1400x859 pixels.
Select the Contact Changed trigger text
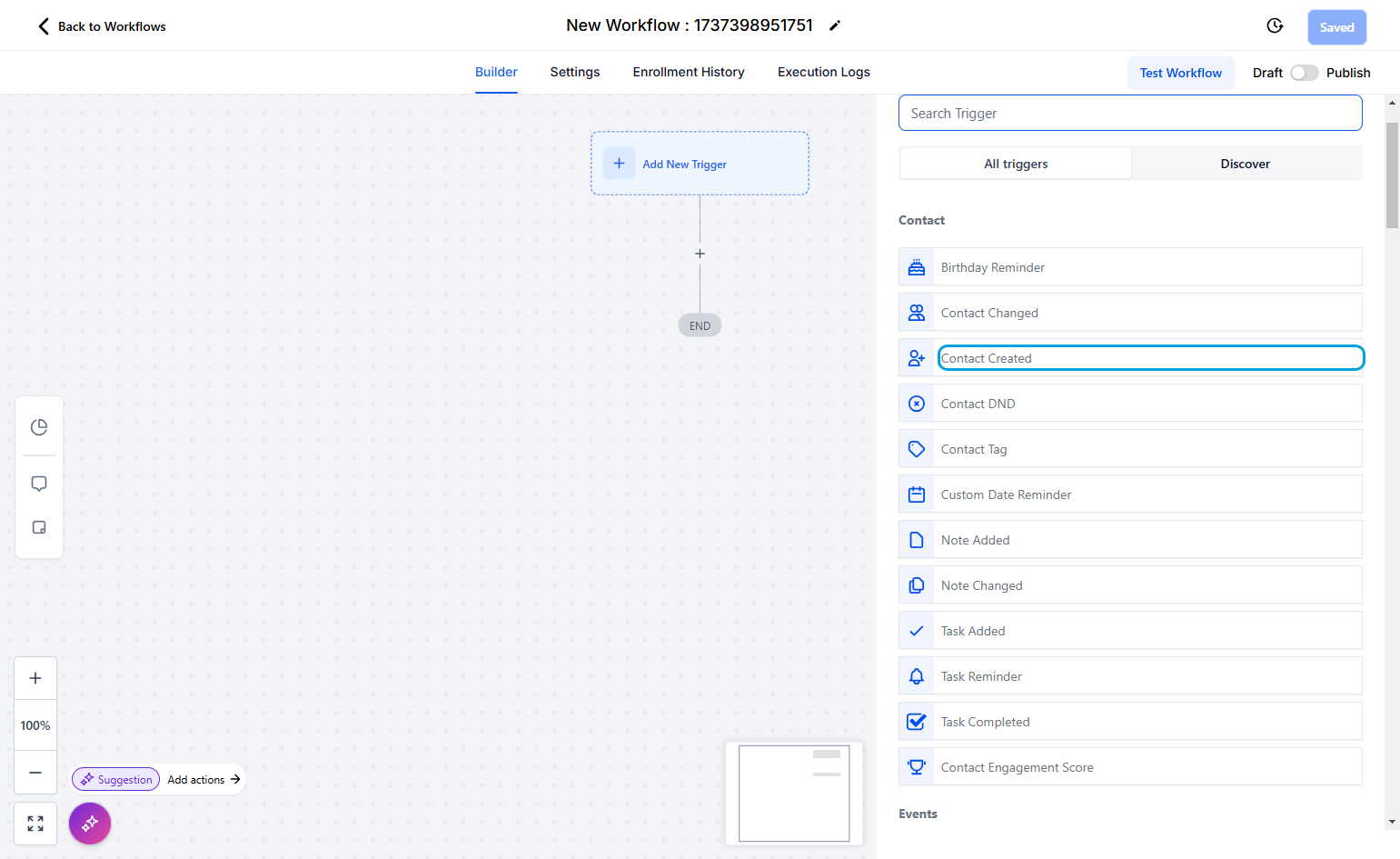pyautogui.click(x=989, y=313)
